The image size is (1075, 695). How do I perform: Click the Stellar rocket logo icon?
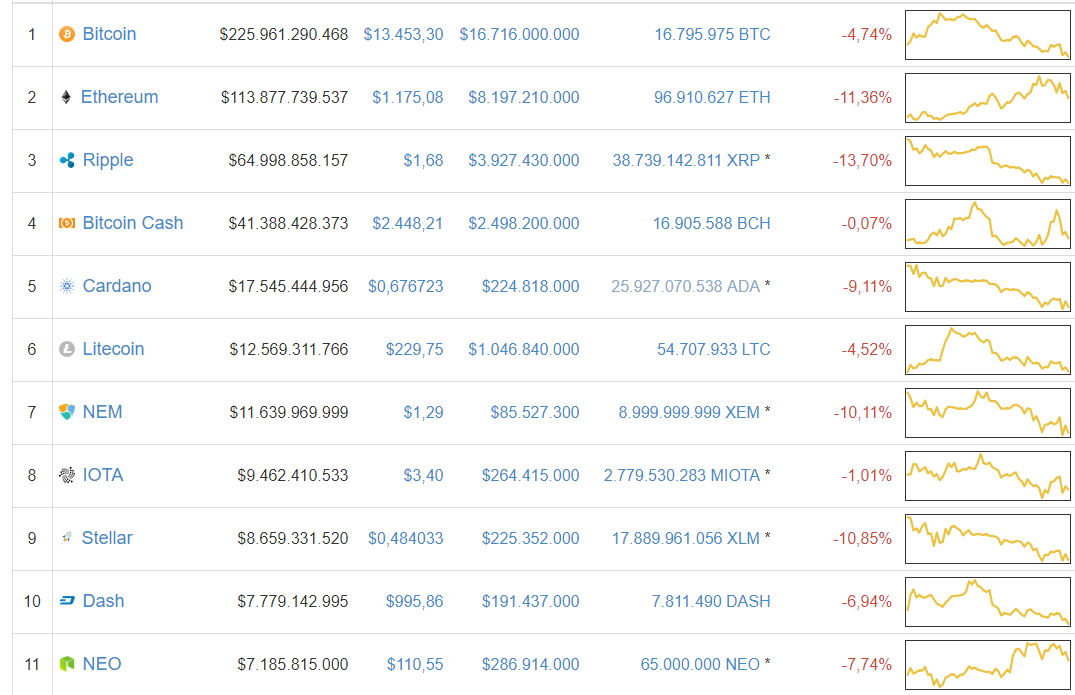pos(67,539)
